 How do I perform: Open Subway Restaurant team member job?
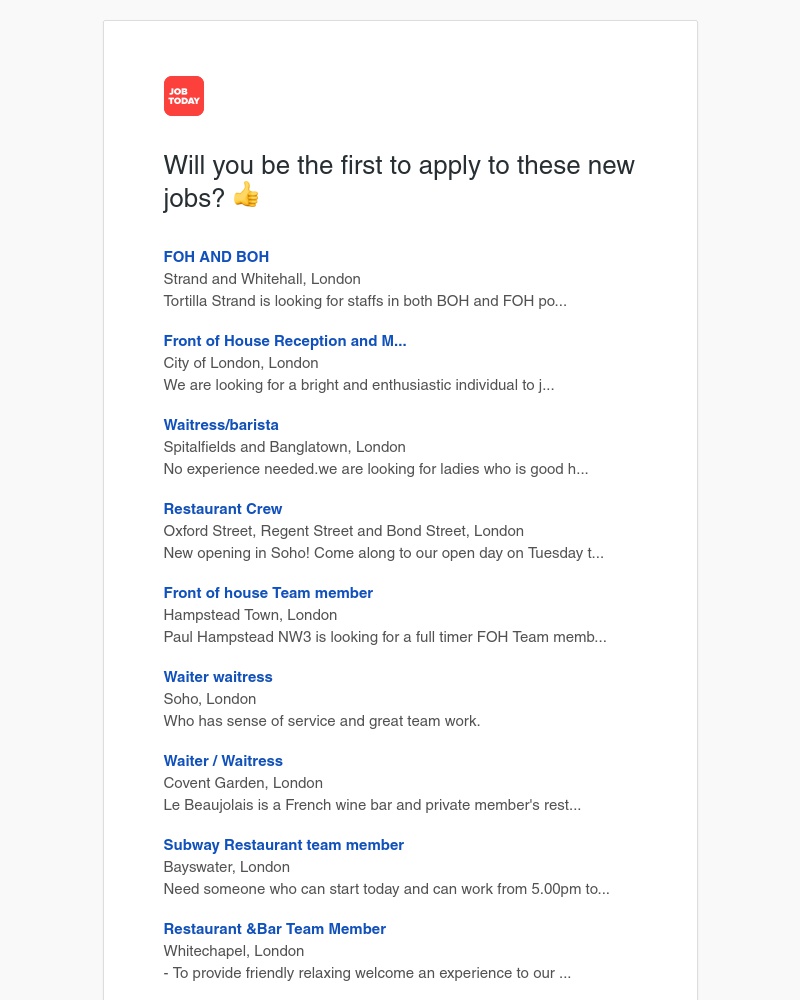pos(284,845)
